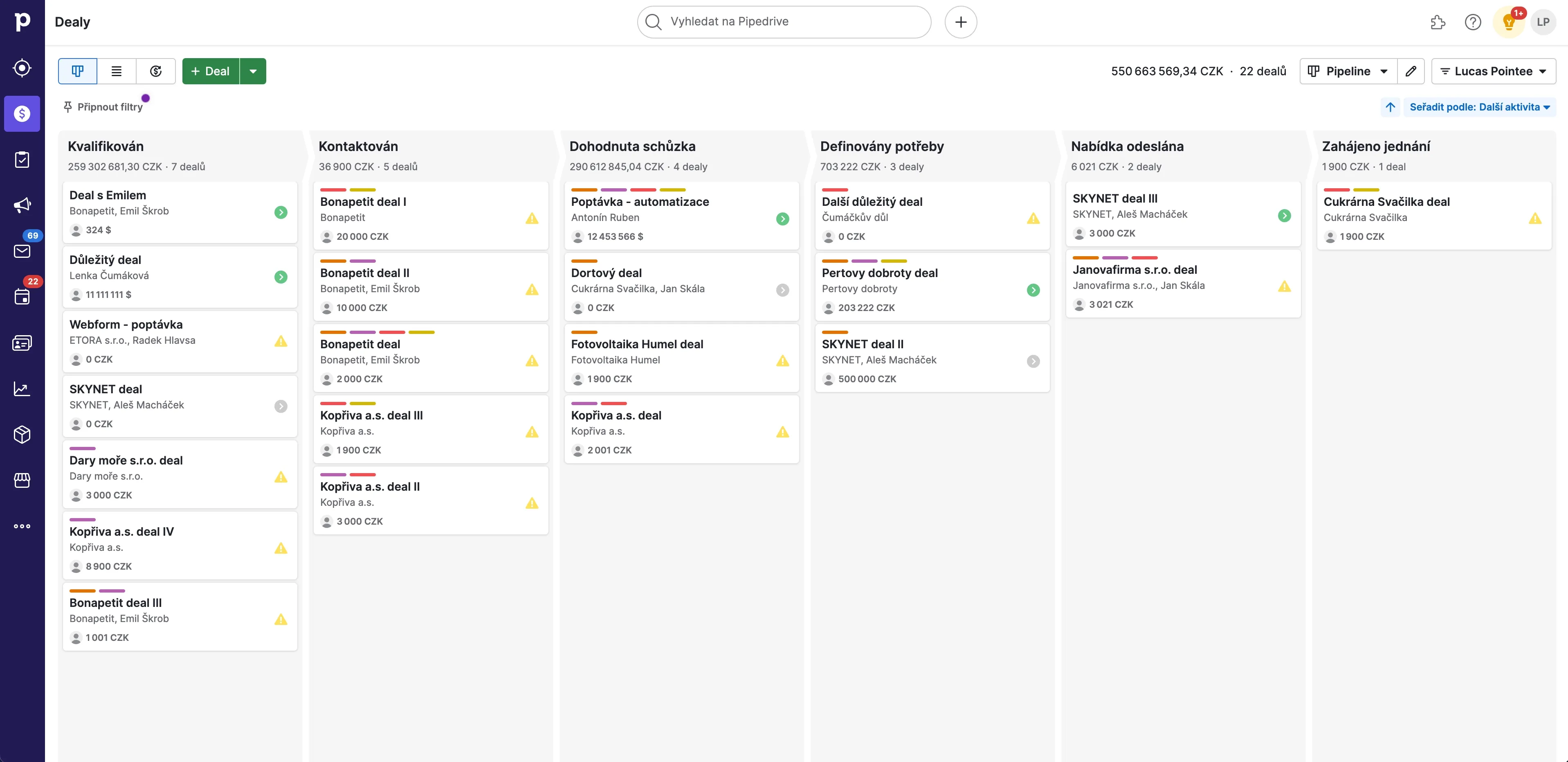Viewport: 1568px width, 762px height.
Task: Open the forecast view with currency icon
Action: (155, 71)
